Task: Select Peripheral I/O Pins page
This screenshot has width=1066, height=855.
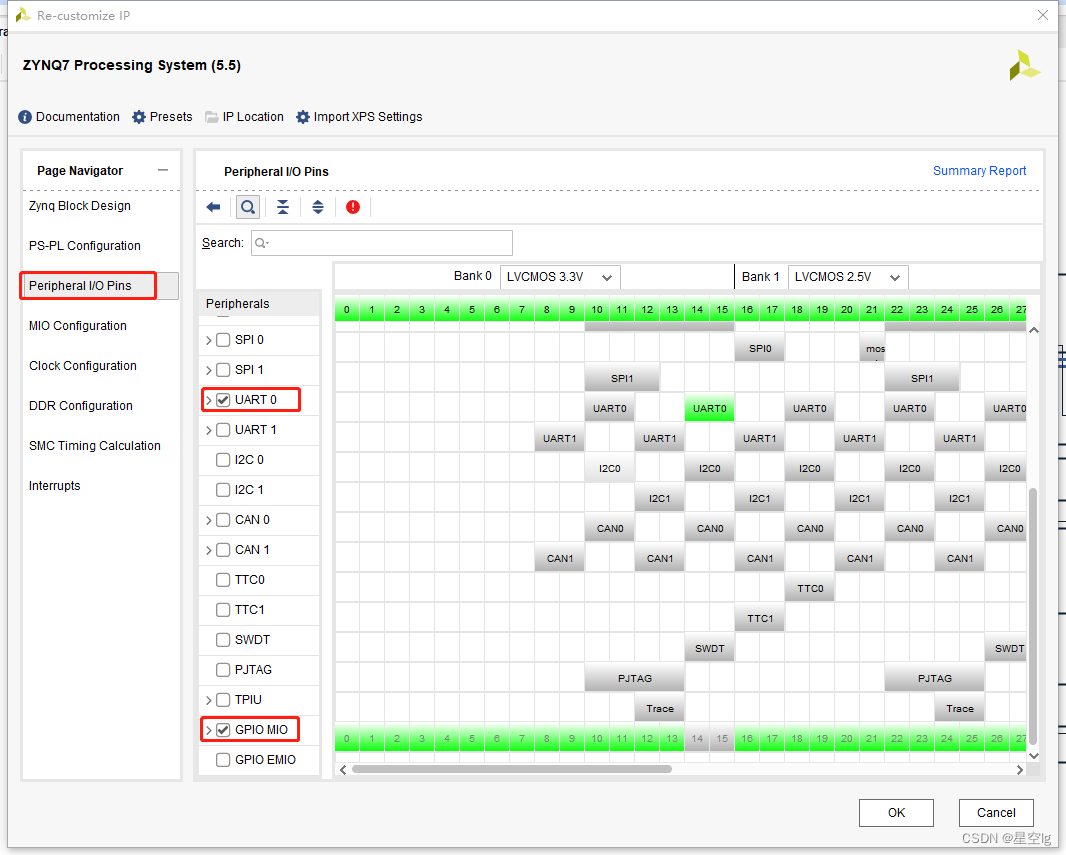Action: (x=80, y=285)
